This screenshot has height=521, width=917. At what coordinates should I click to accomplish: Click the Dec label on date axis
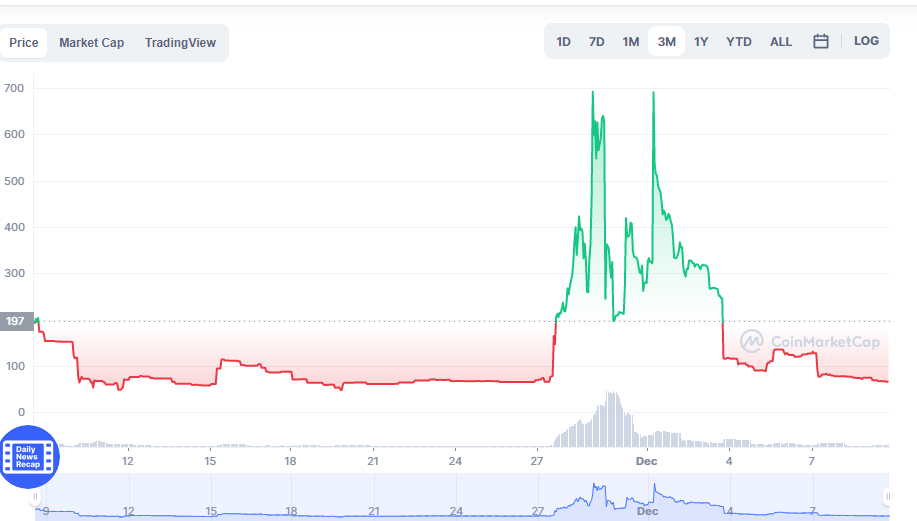[x=646, y=461]
